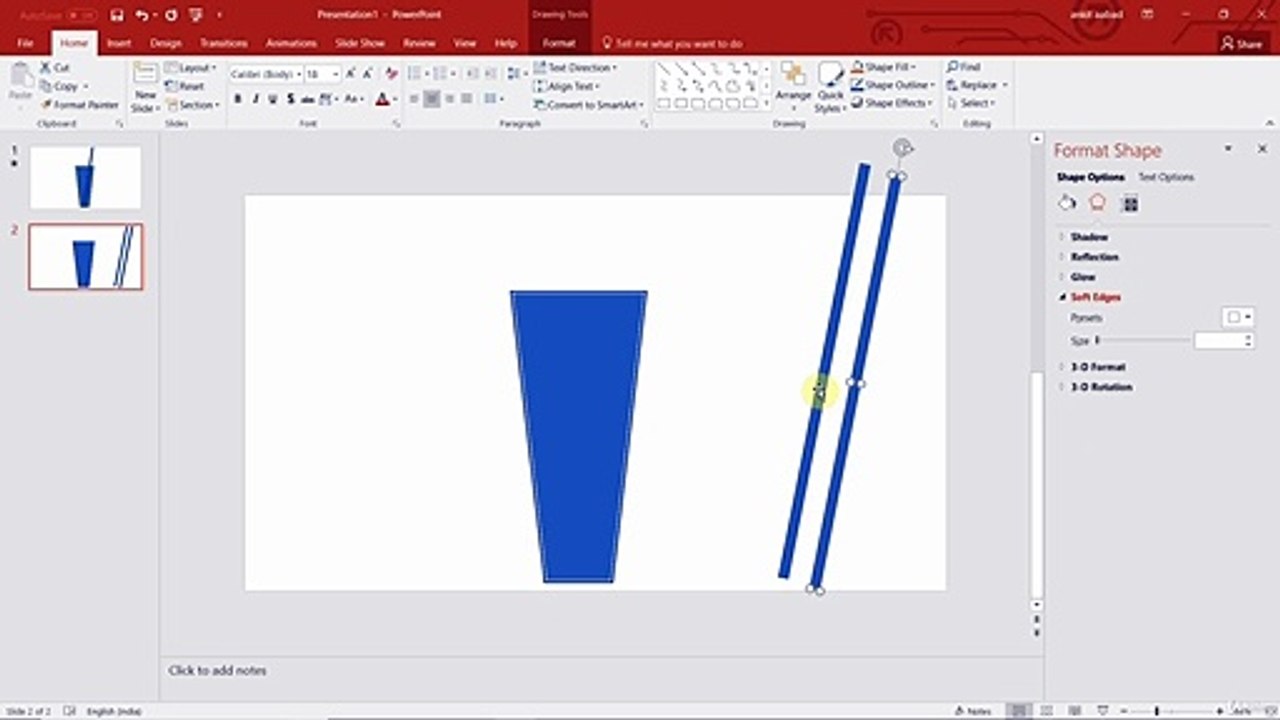
Task: Open the Arrange menu
Action: coord(793,88)
